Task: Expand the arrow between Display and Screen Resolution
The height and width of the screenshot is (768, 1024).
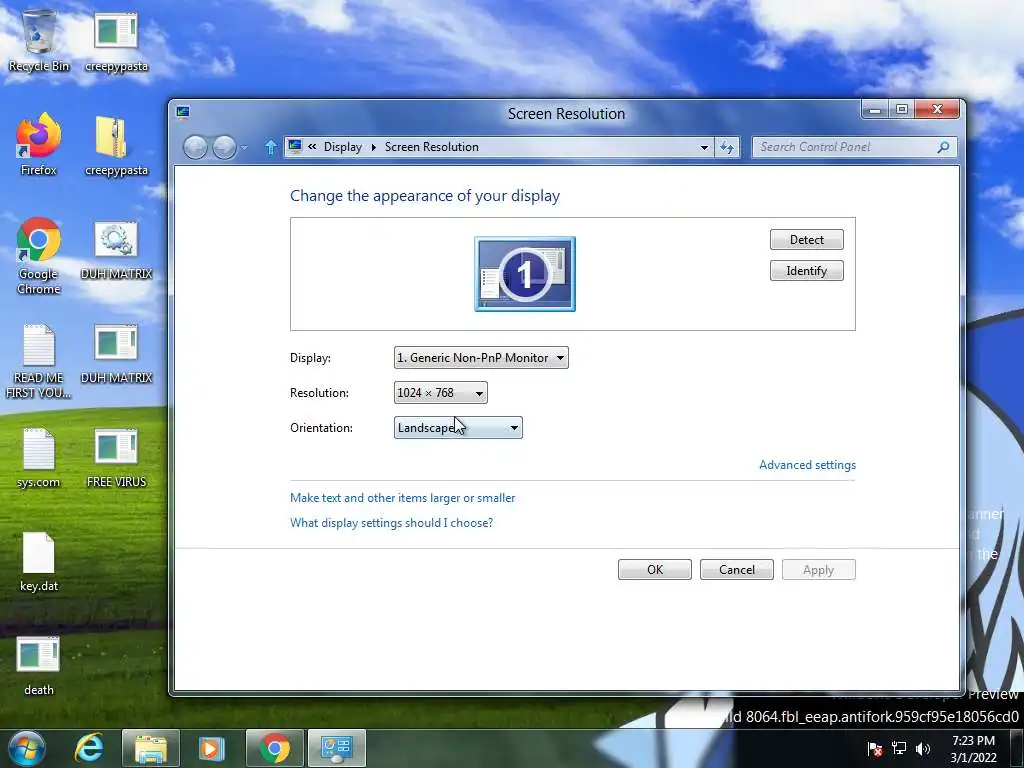Action: click(x=374, y=148)
